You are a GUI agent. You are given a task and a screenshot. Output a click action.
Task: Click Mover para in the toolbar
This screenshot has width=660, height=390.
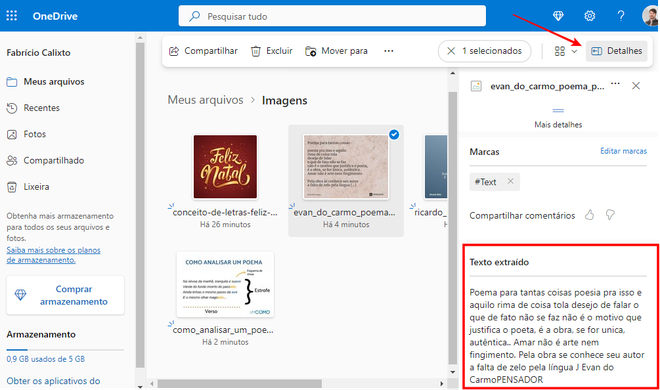click(336, 51)
